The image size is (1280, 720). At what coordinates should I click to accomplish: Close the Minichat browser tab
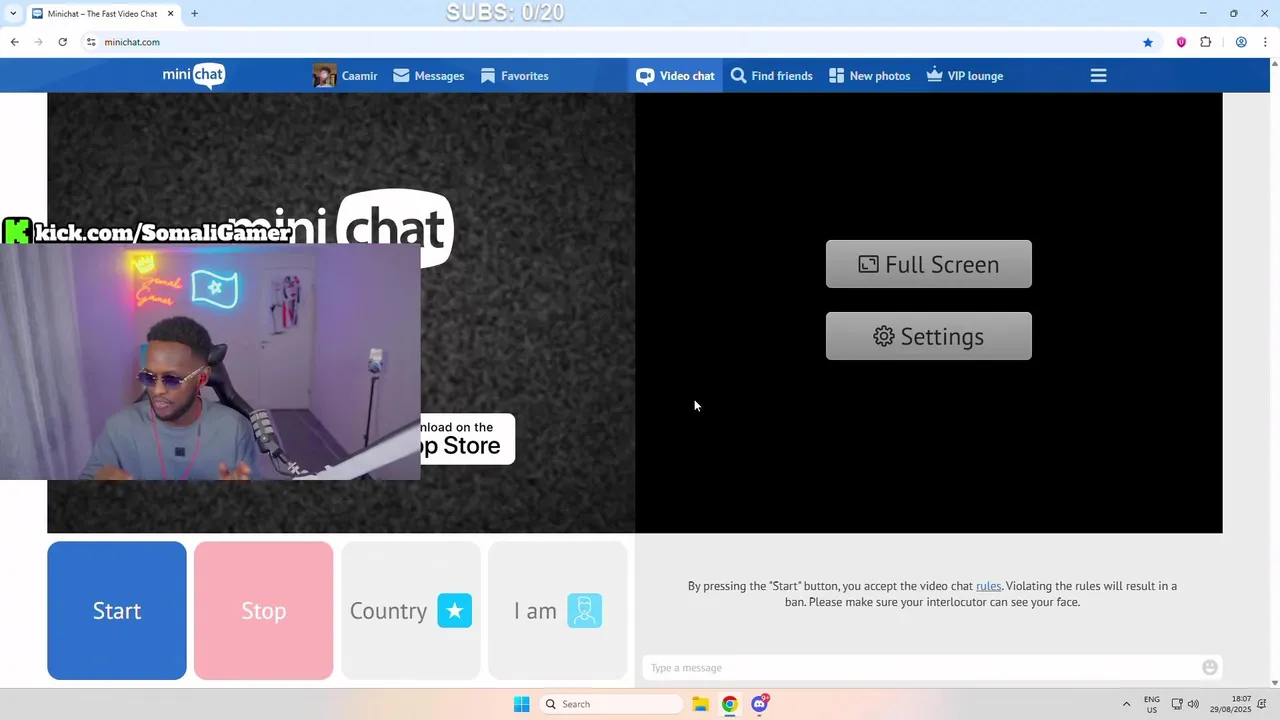170,14
